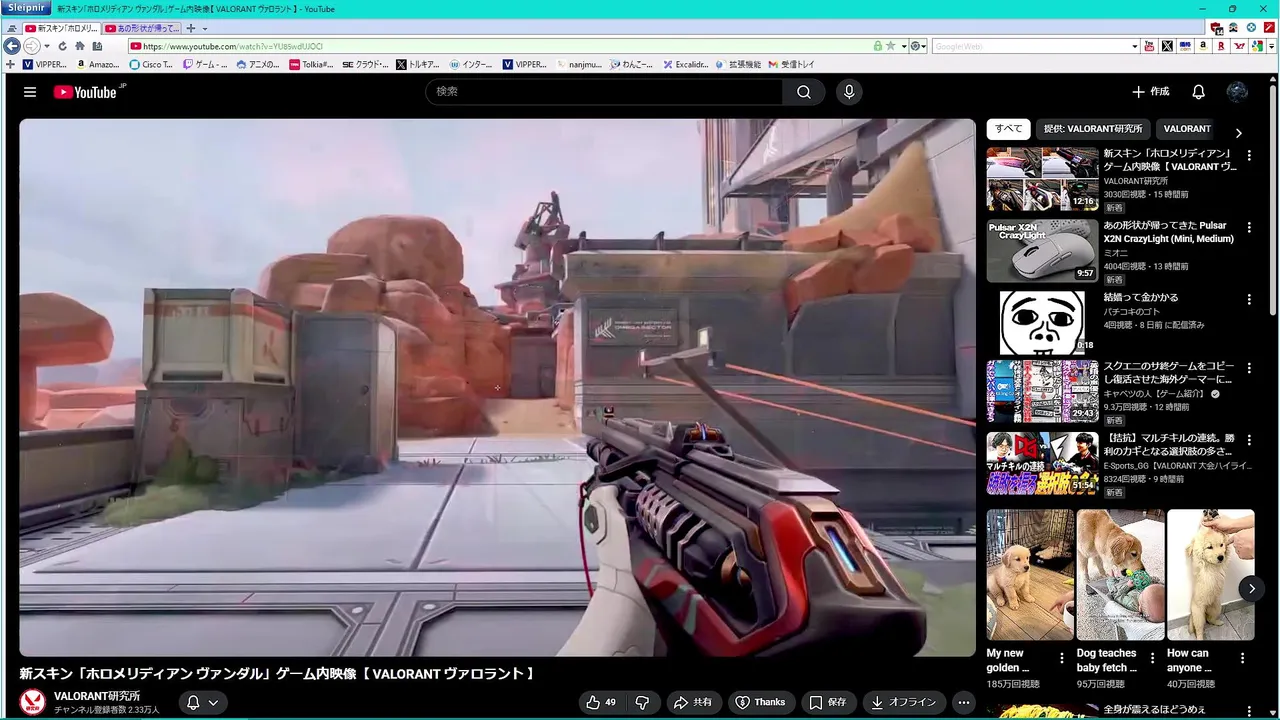Open the VALORANT研究所 channel name link
This screenshot has height=720, width=1280.
[x=97, y=696]
